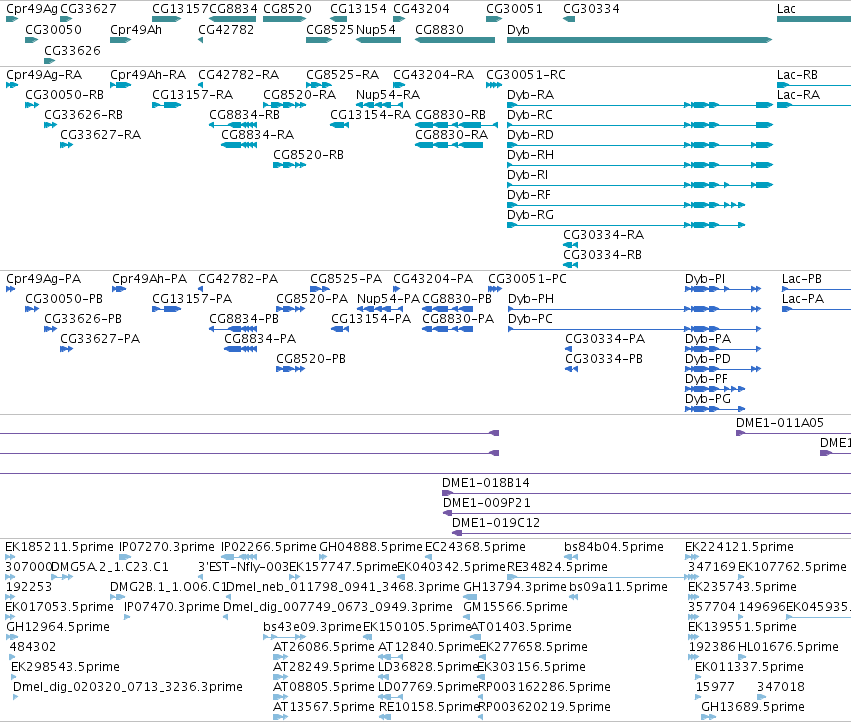The height and width of the screenshot is (722, 851).
Task: Open the "Cpr49Ah-PA" protein label
Action: (x=150, y=279)
